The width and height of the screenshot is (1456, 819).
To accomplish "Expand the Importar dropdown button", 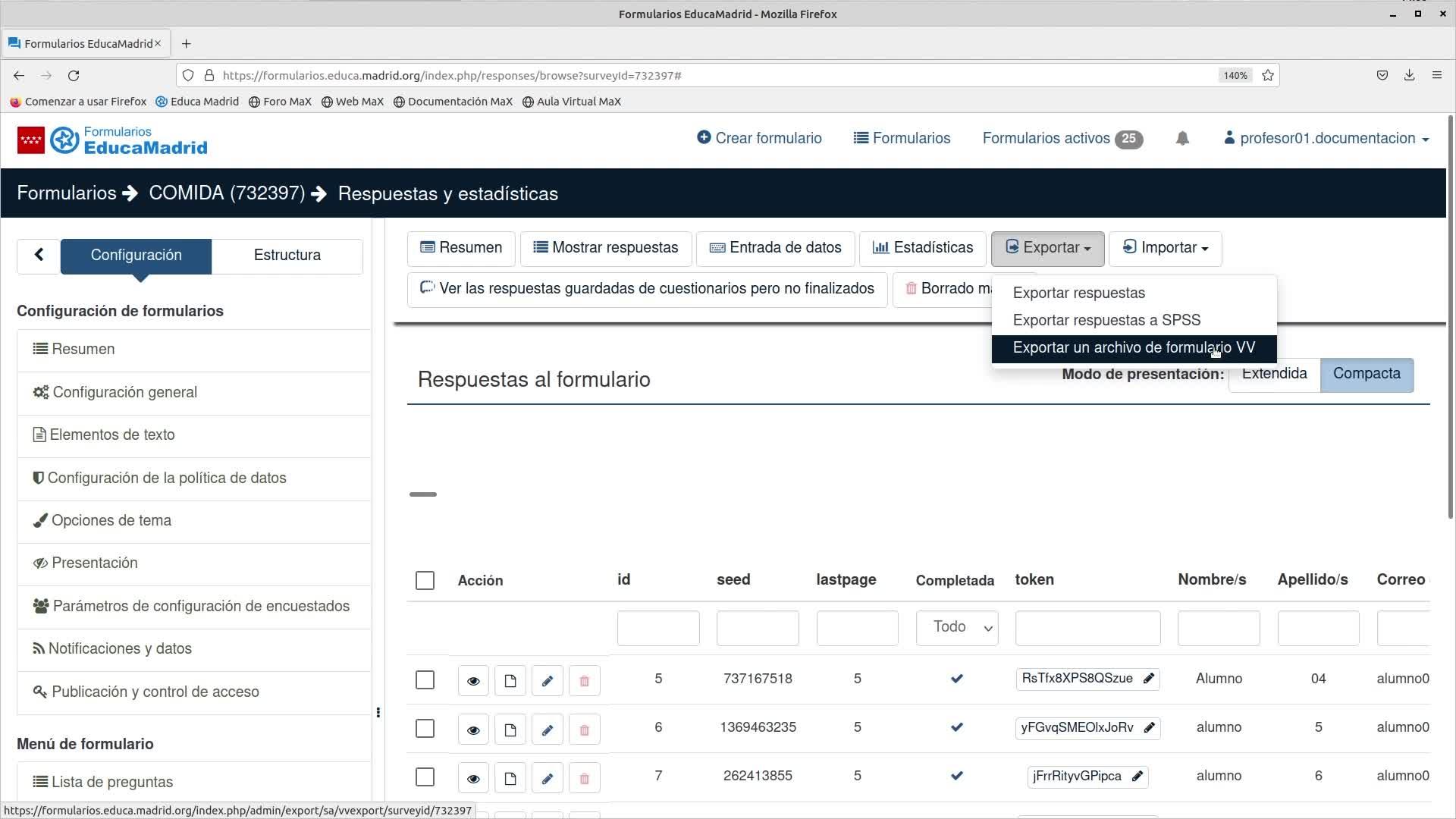I will pyautogui.click(x=1165, y=248).
